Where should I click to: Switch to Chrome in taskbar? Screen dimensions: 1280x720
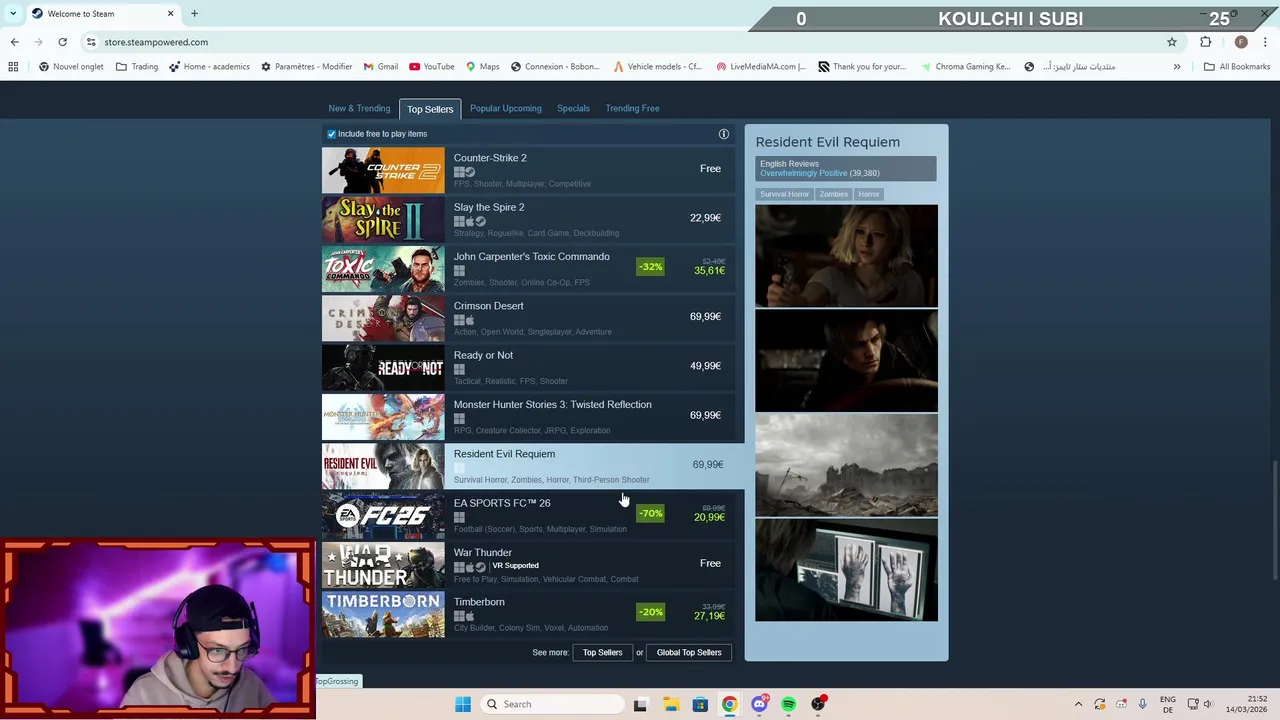[x=729, y=704]
